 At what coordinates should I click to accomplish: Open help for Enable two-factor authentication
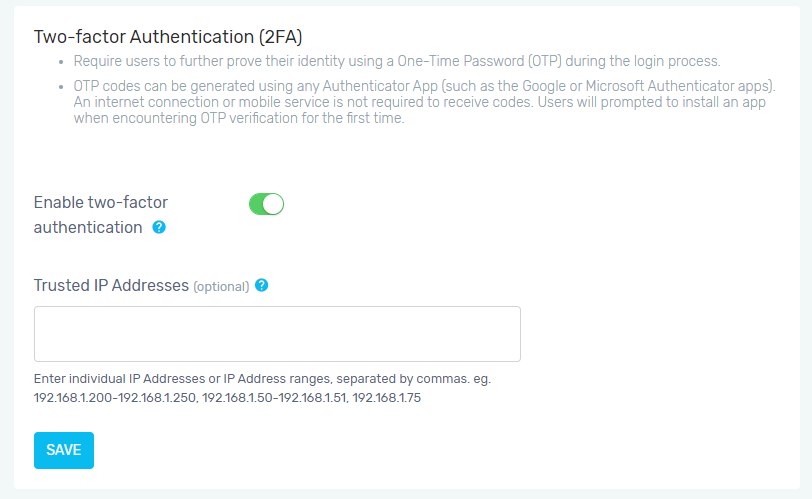[159, 227]
